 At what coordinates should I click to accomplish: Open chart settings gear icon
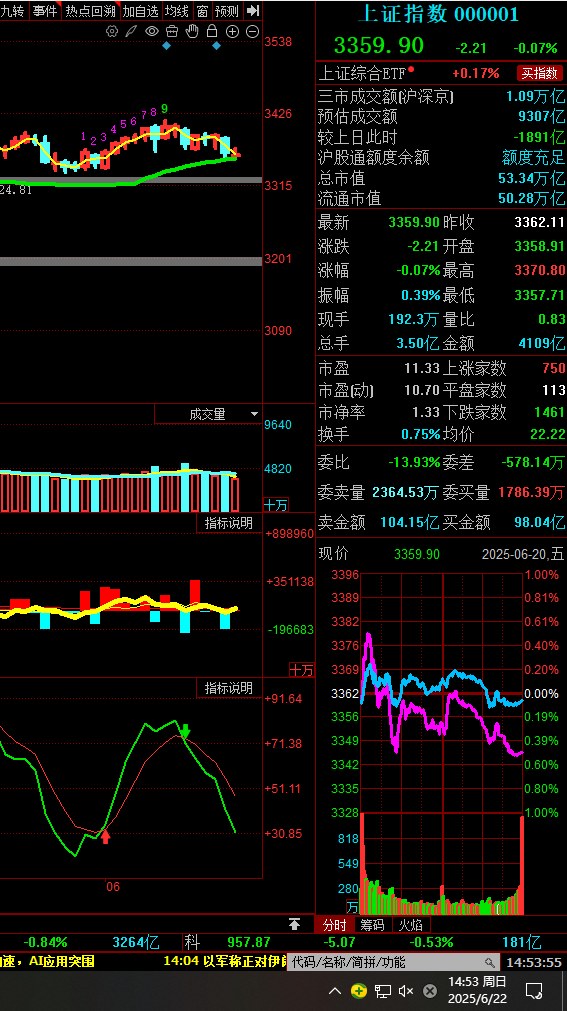112,31
